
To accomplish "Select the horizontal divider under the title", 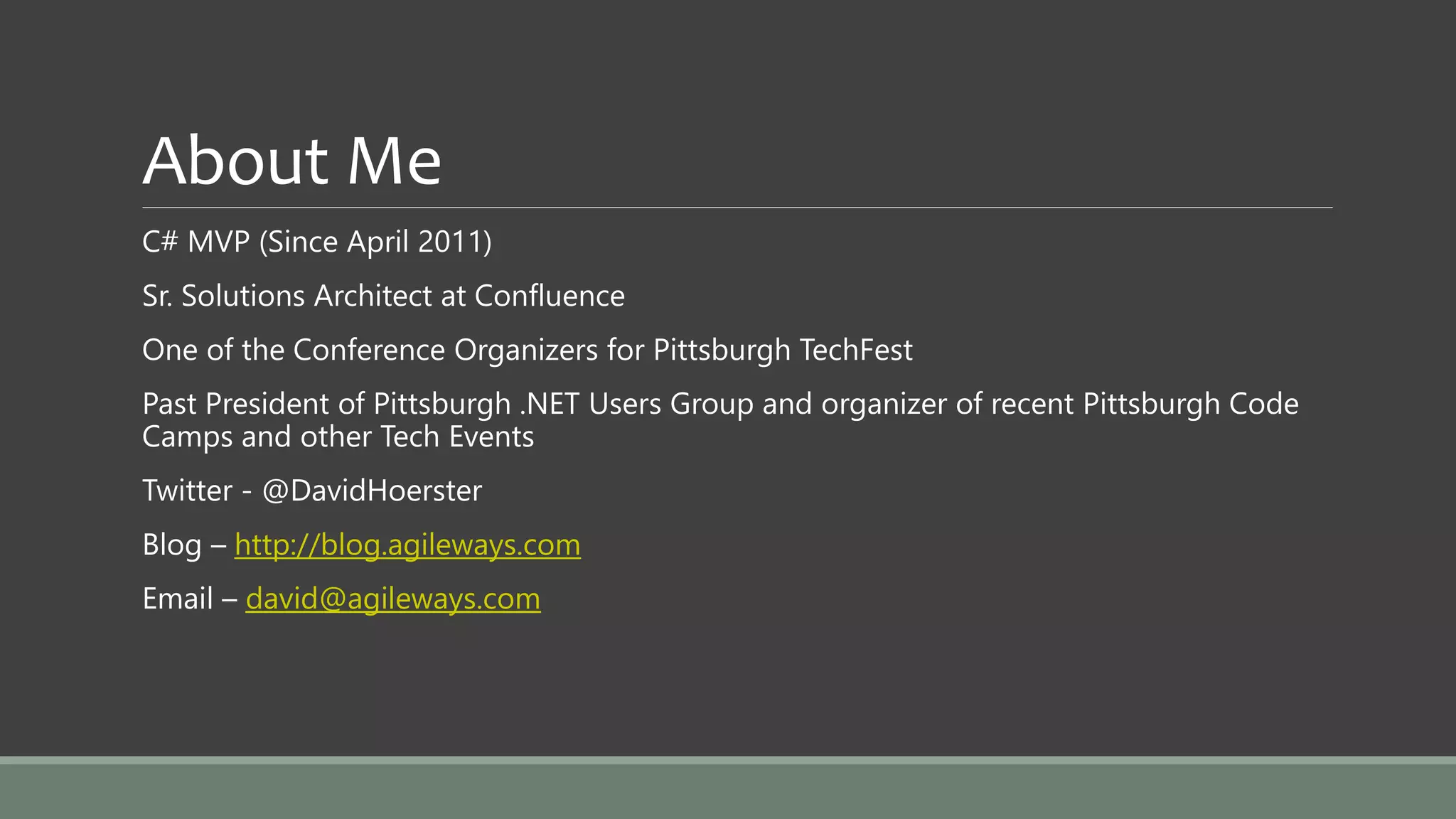I will (x=737, y=208).
